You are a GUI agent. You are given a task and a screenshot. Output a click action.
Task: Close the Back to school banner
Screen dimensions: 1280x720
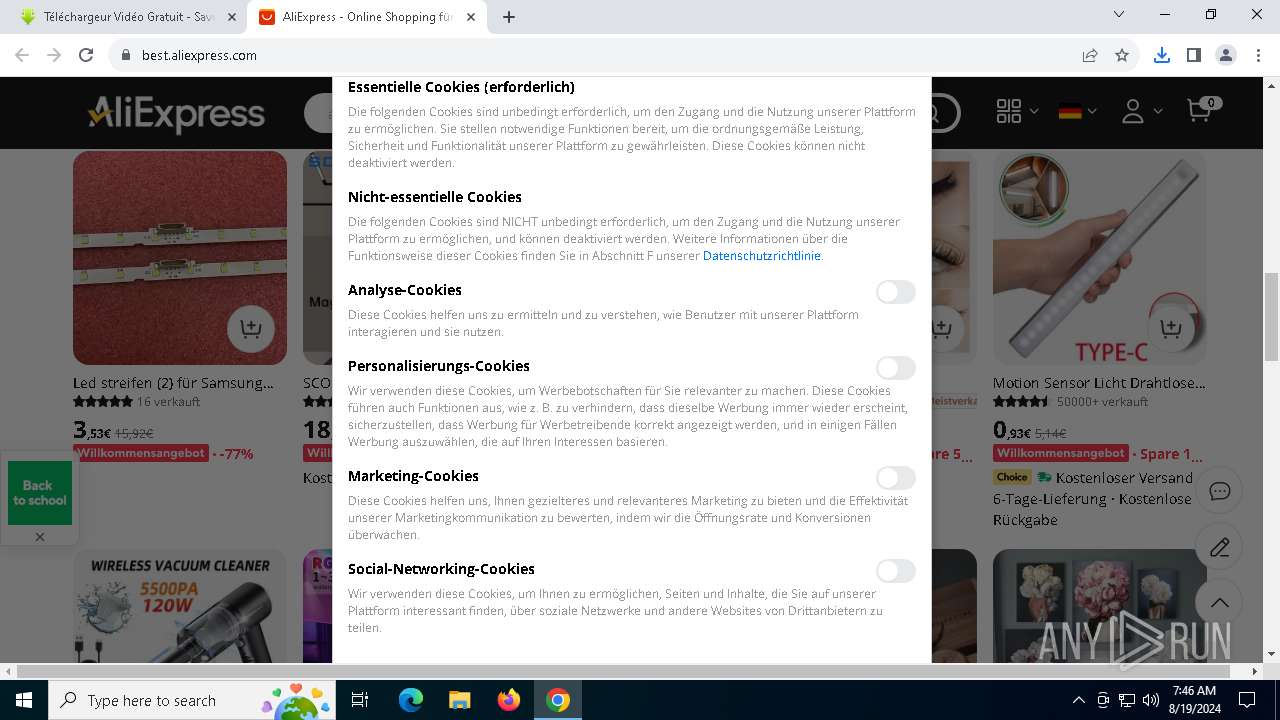click(40, 537)
